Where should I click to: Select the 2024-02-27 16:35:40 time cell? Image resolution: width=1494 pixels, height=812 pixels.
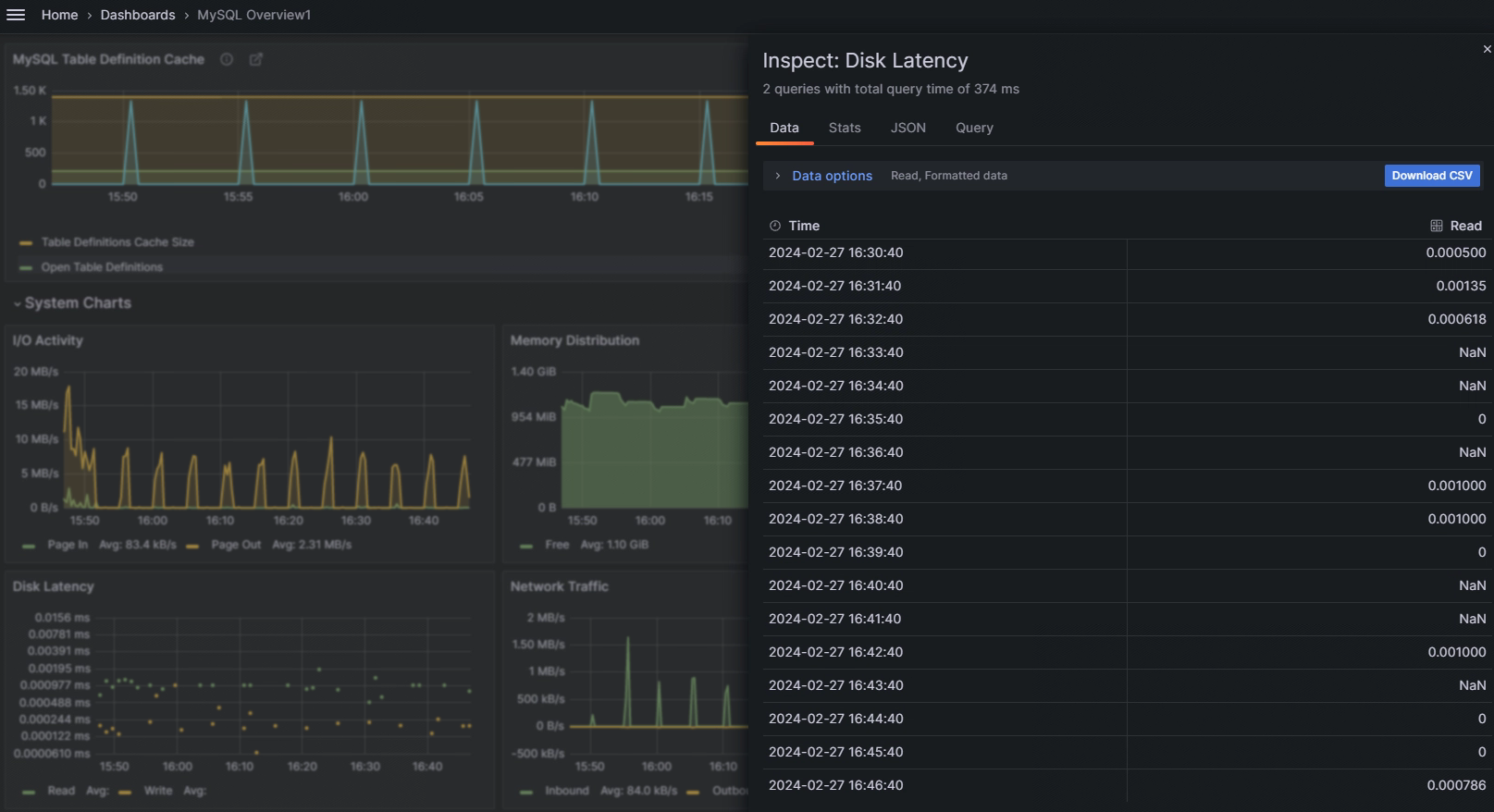[945, 419]
